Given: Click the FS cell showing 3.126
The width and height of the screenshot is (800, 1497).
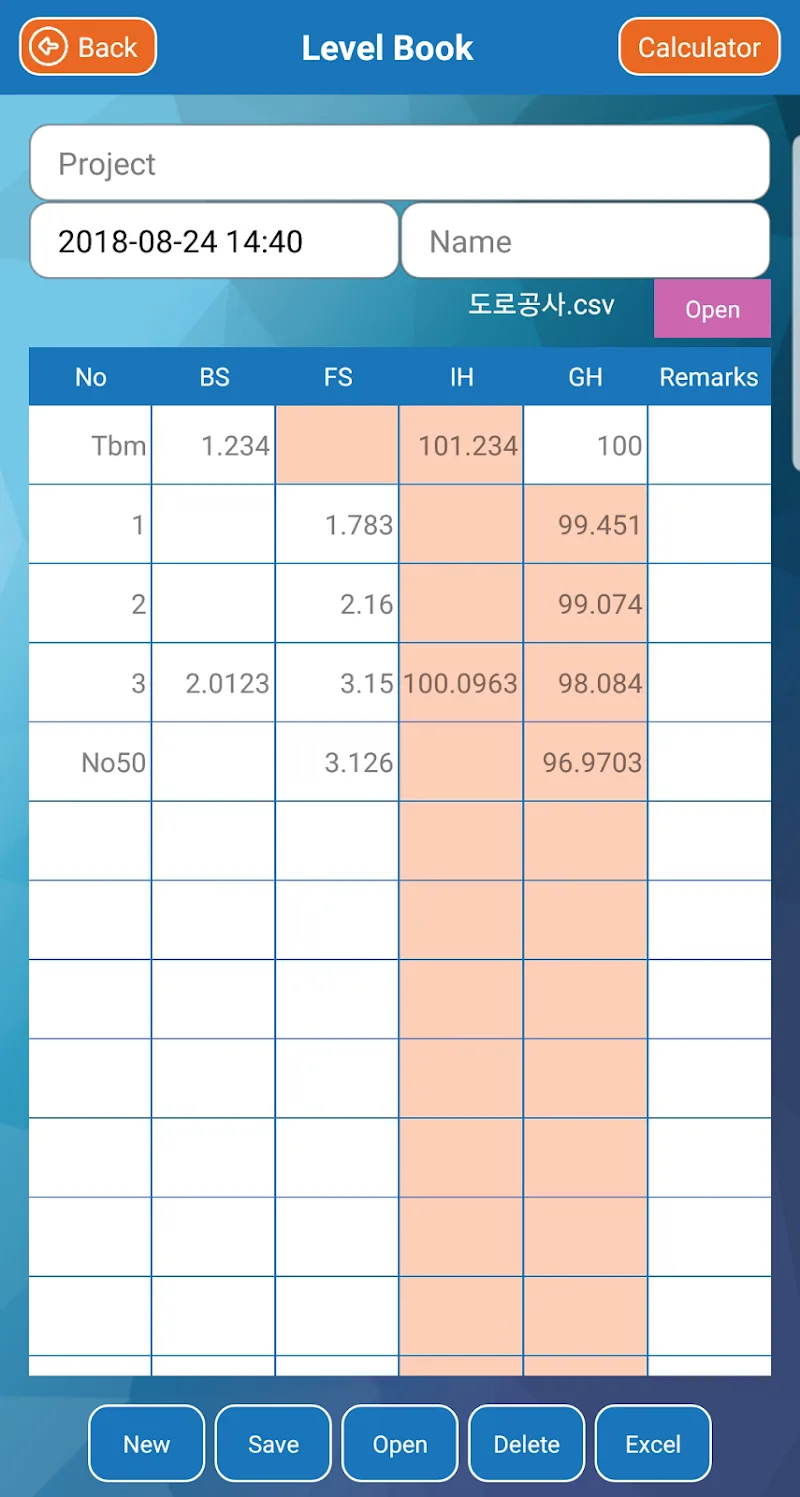Looking at the screenshot, I should coord(338,762).
